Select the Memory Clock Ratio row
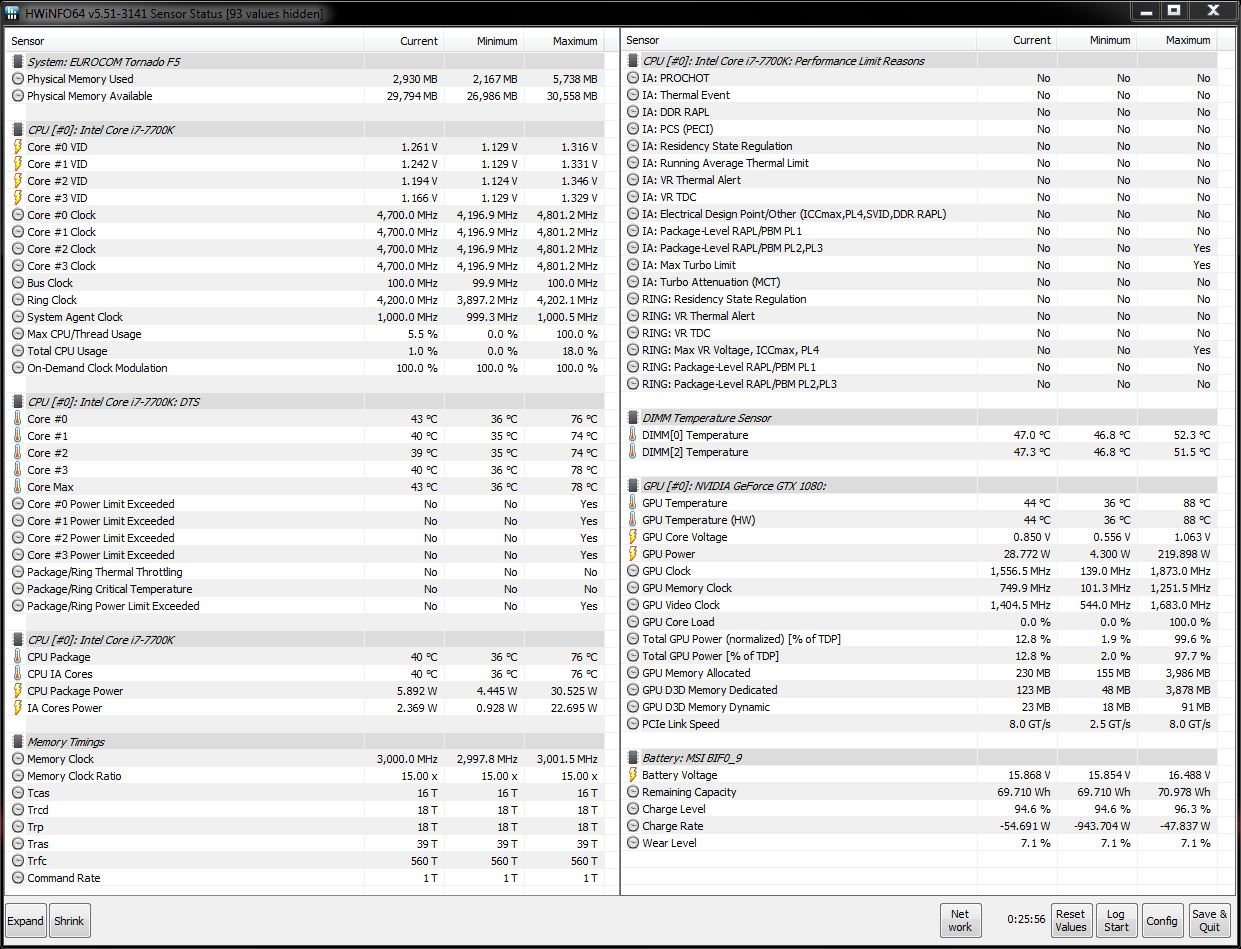This screenshot has height=949, width=1241. coord(305,776)
